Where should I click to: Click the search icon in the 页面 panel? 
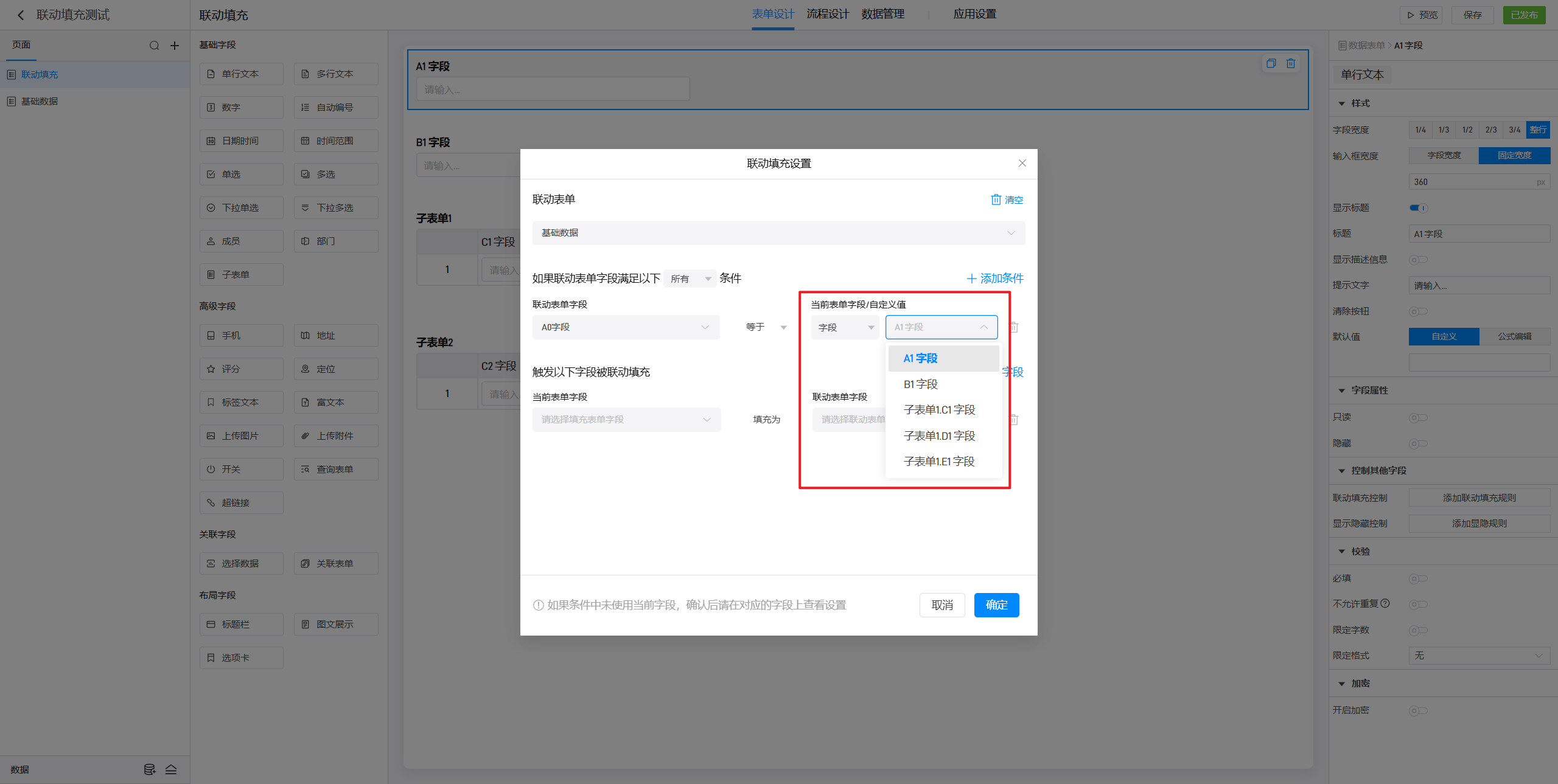point(154,46)
